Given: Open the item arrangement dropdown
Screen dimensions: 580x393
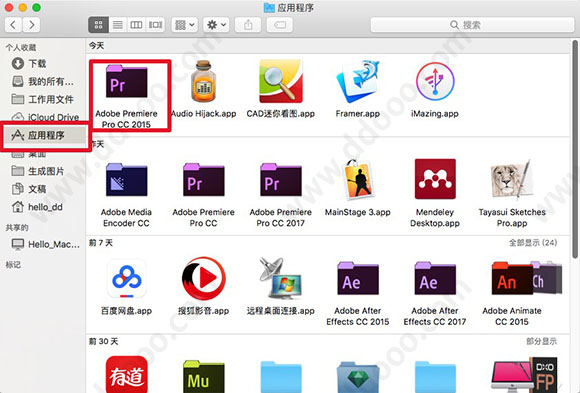Looking at the screenshot, I should pyautogui.click(x=184, y=25).
